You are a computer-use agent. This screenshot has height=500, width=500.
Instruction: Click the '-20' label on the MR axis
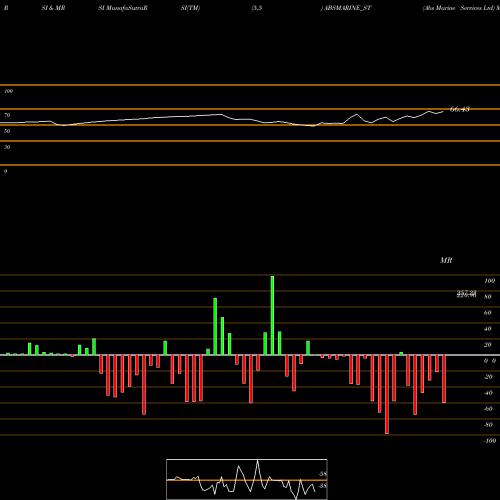488,377
